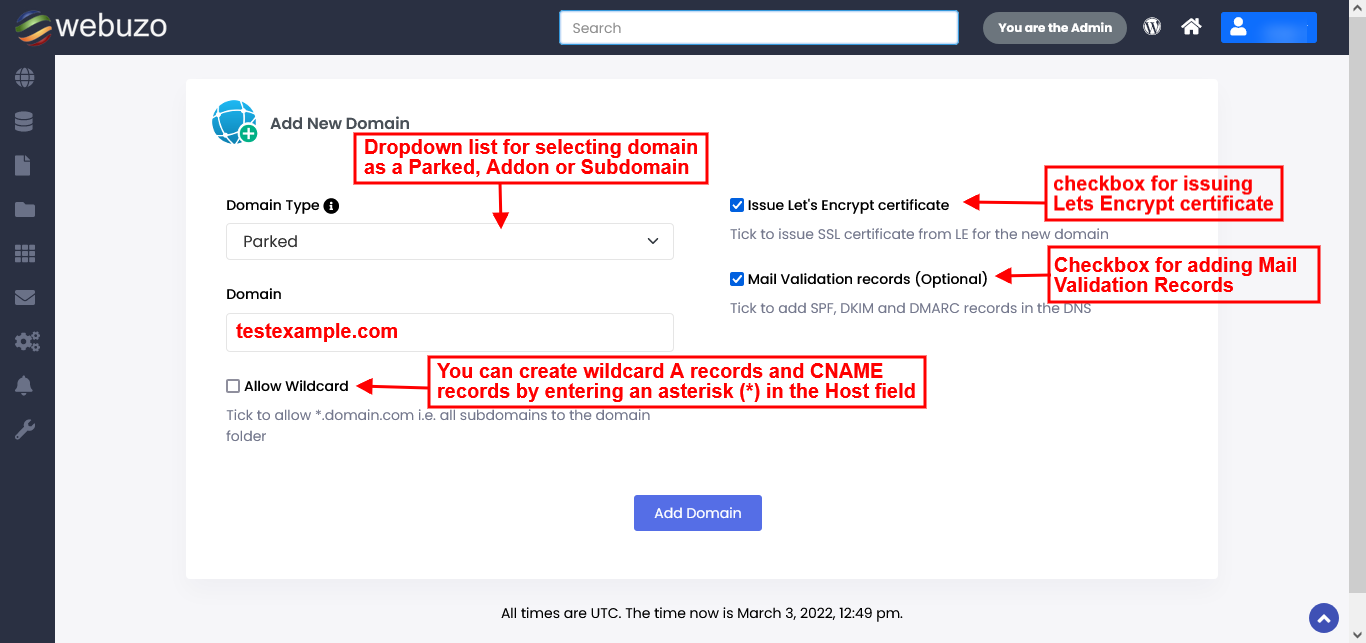Viewport: 1366px width, 643px height.
Task: Click the file document sidebar icon
Action: point(22,165)
